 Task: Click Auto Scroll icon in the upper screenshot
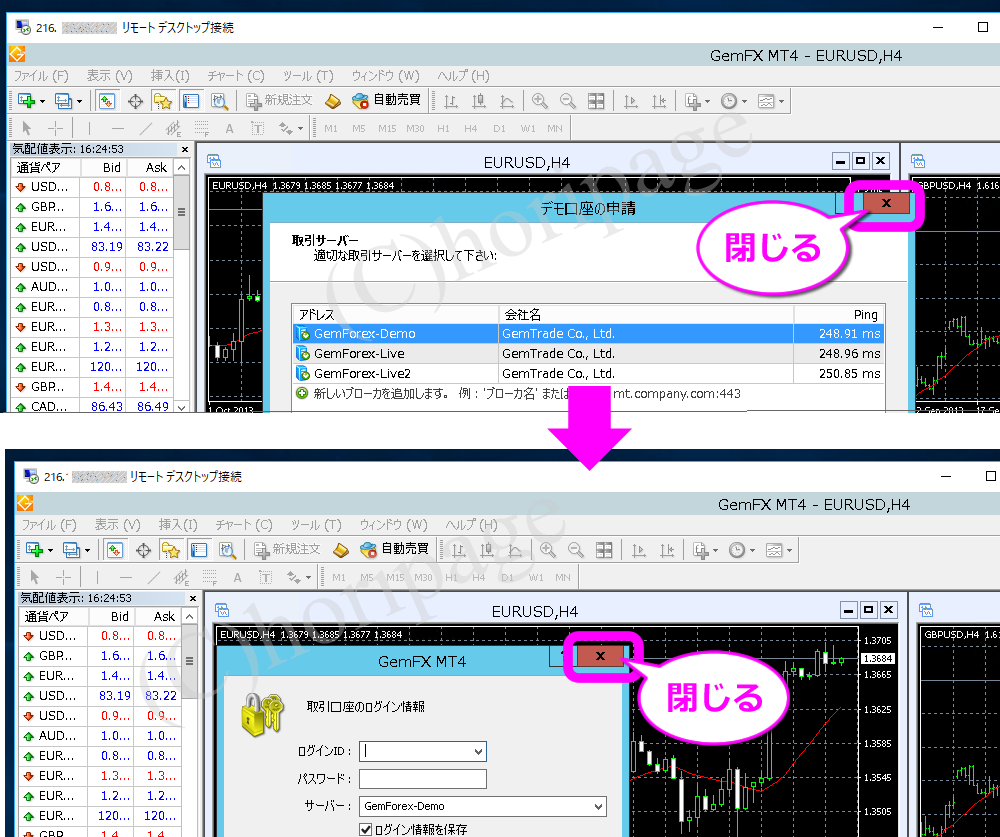coord(631,101)
